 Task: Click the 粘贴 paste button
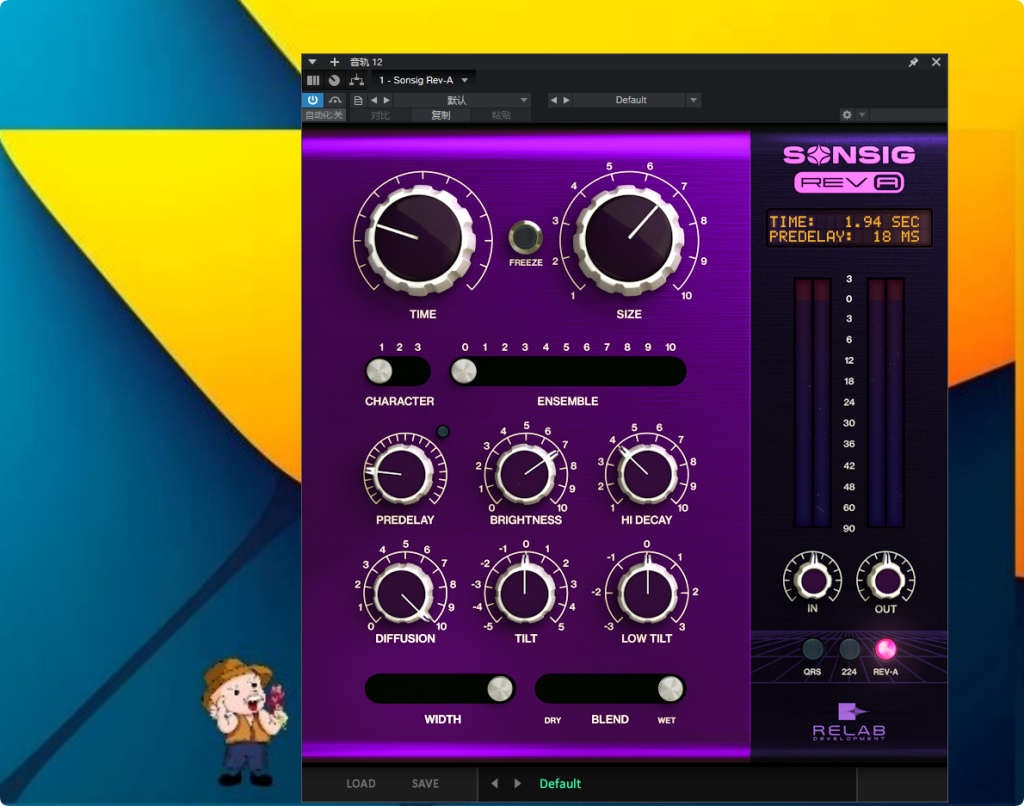(x=501, y=115)
